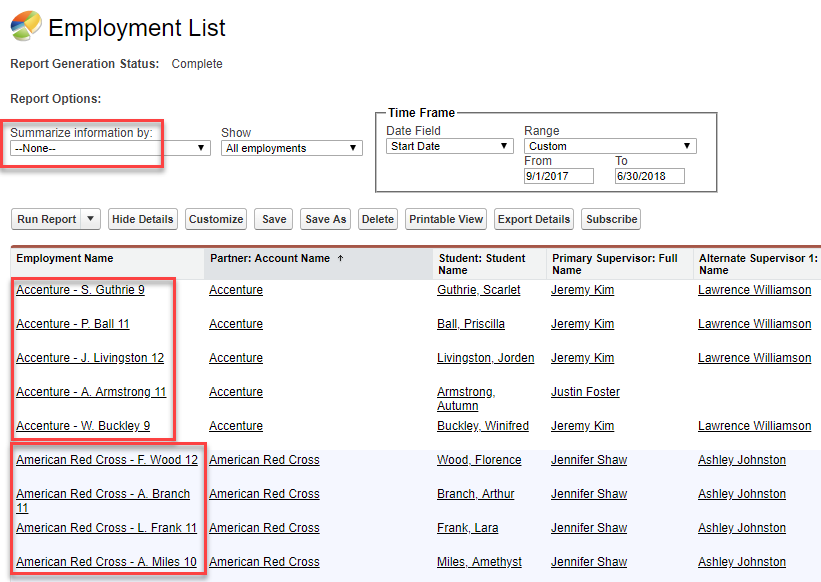This screenshot has width=821, height=582.
Task: Open Lawrence Williamson in Guthrie row
Action: tap(755, 289)
